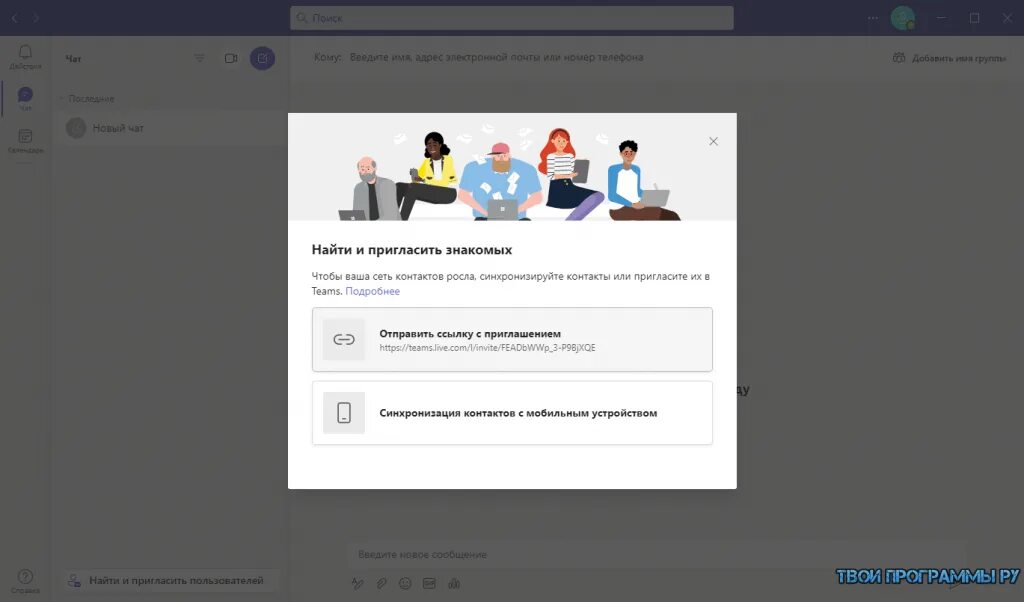This screenshot has width=1024, height=602.
Task: Open the Calendar in sidebar
Action: (x=25, y=140)
